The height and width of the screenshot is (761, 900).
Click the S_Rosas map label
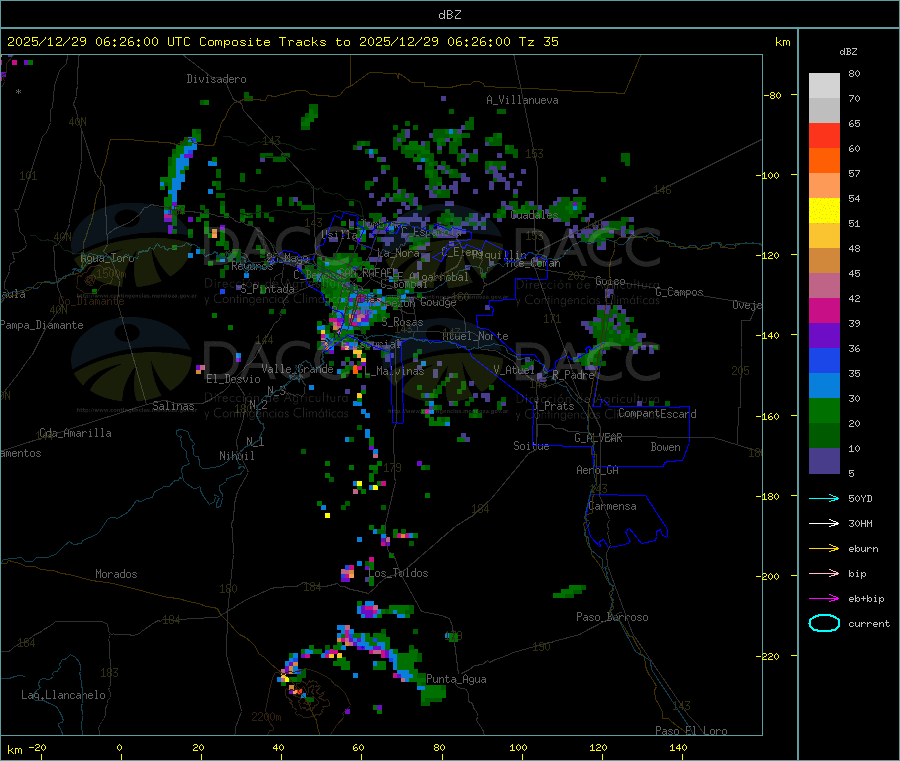[402, 323]
